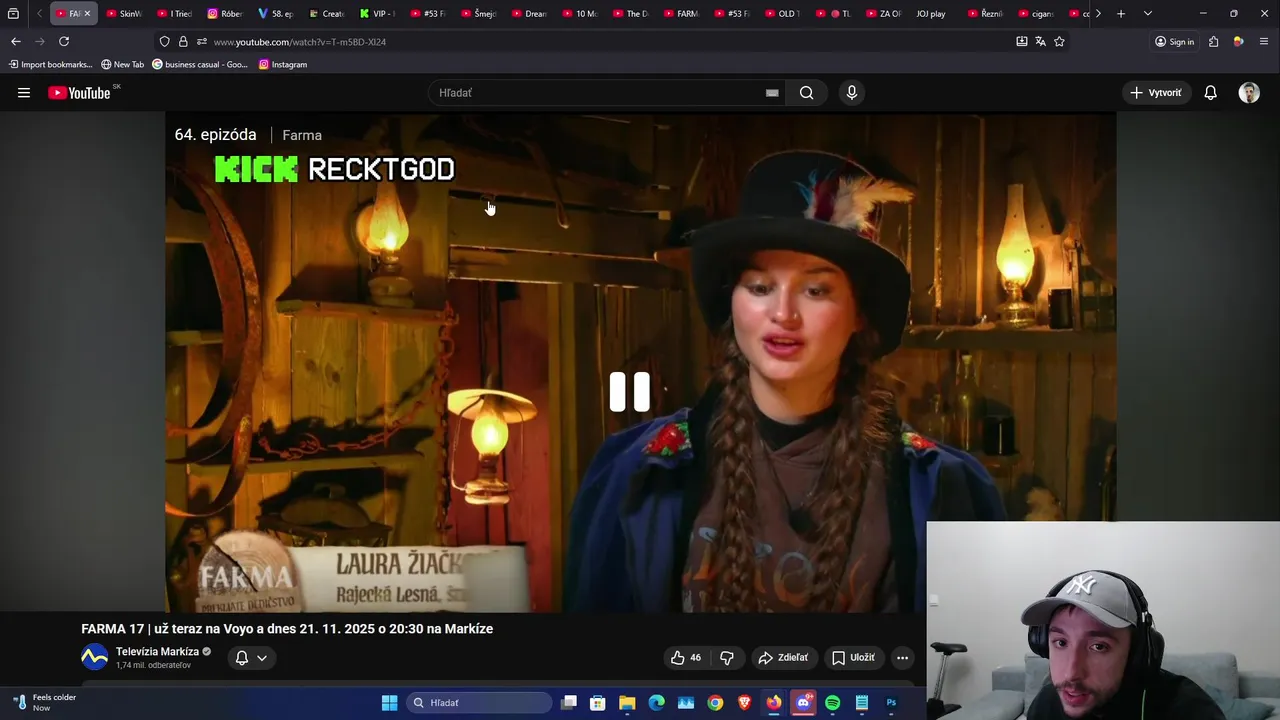The width and height of the screenshot is (1280, 720).
Task: Open File Explorer from the taskbar
Action: [627, 703]
